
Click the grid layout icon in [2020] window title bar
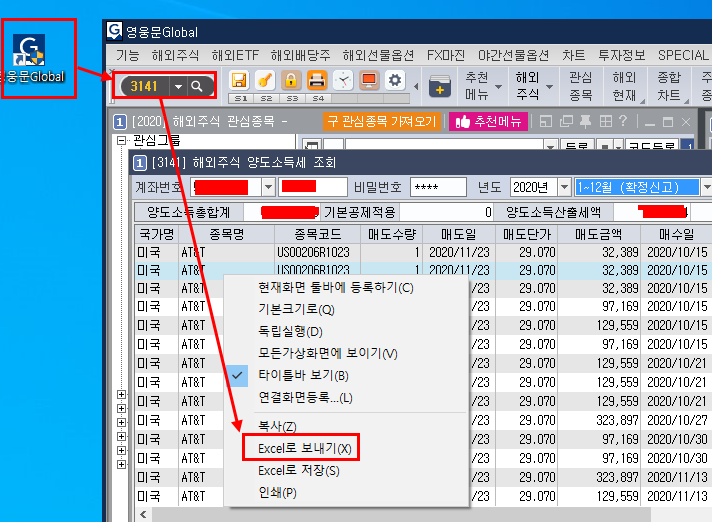tap(606, 121)
